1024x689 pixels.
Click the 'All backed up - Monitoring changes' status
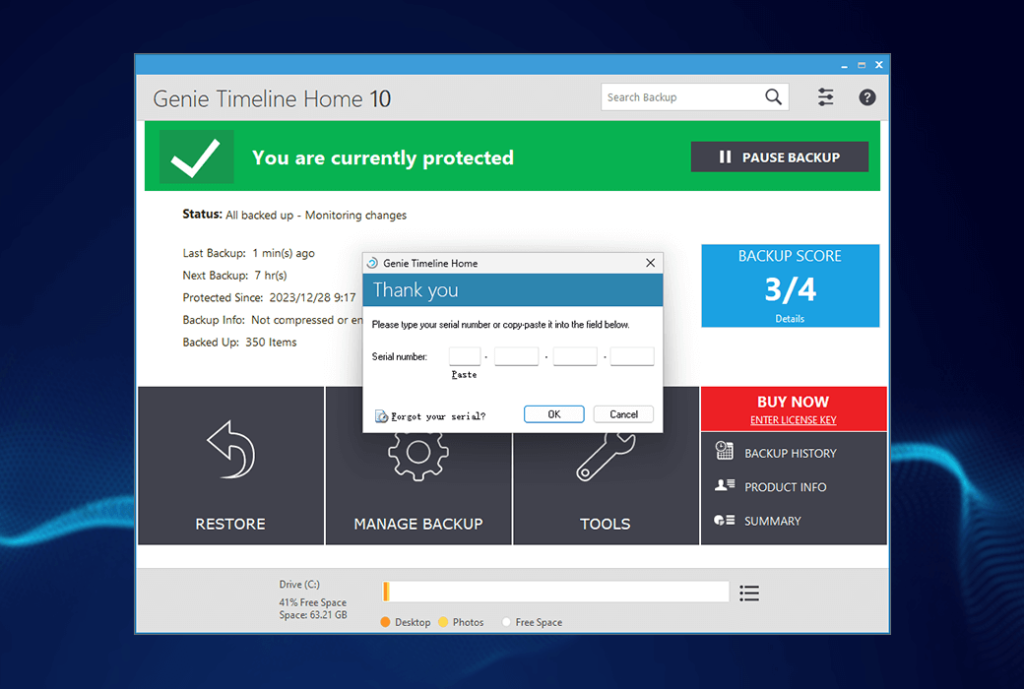tap(316, 216)
